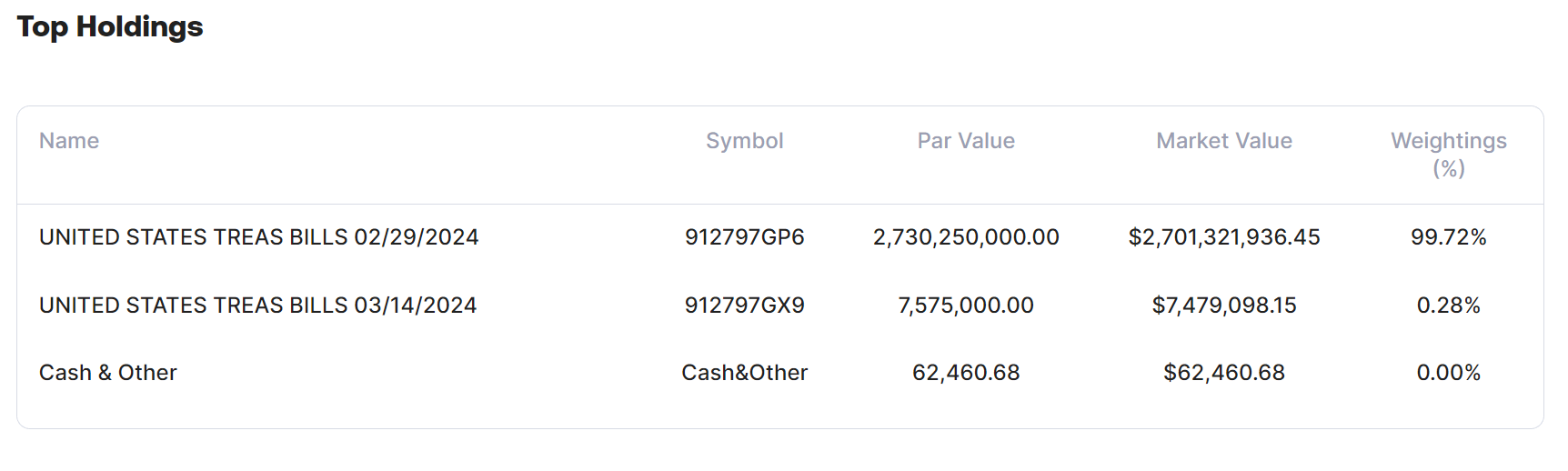This screenshot has height=471, width=1568.
Task: Click par value 2,730,250,000.00
Action: pos(966,237)
